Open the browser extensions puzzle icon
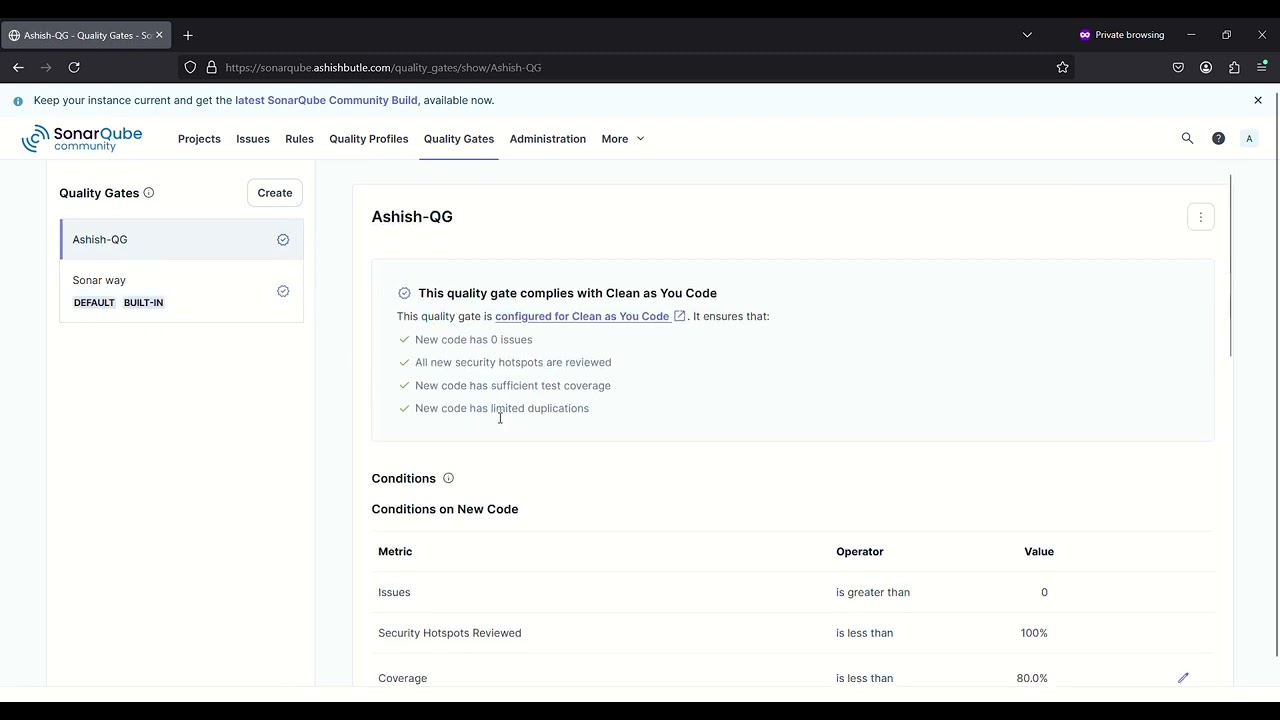Image resolution: width=1280 pixels, height=720 pixels. click(x=1234, y=67)
